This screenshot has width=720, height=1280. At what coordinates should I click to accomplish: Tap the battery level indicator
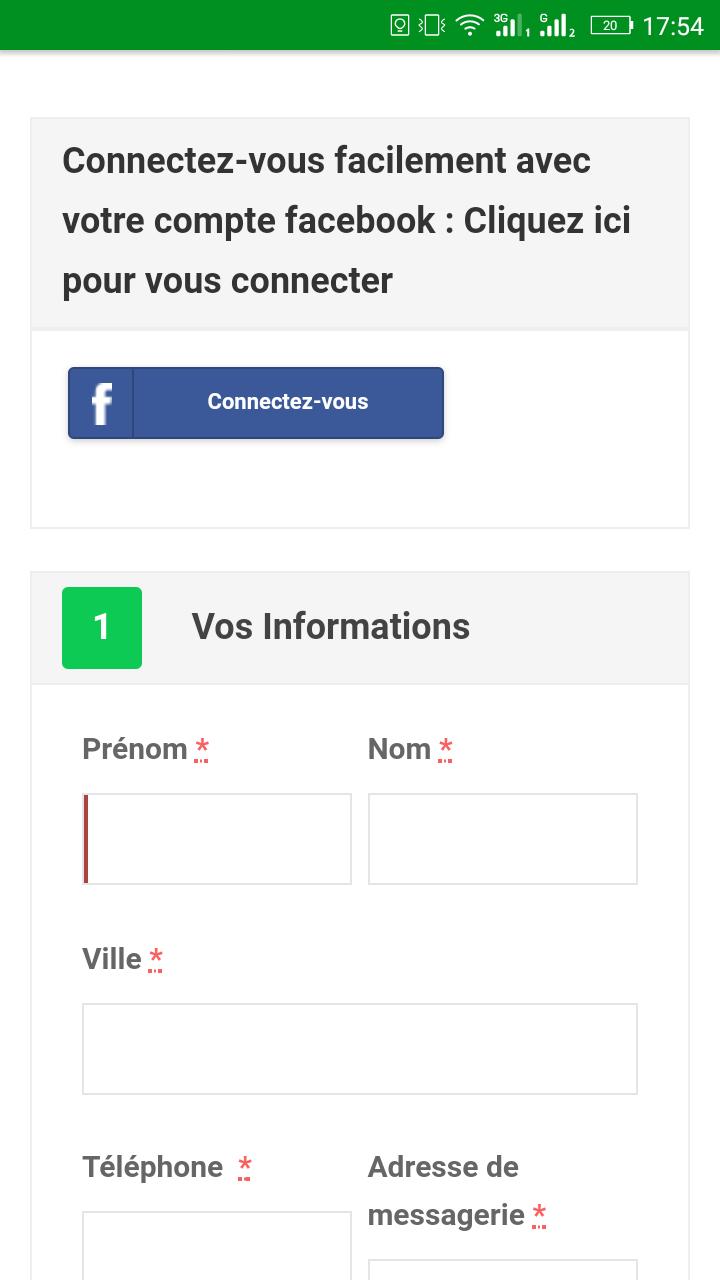pyautogui.click(x=611, y=26)
